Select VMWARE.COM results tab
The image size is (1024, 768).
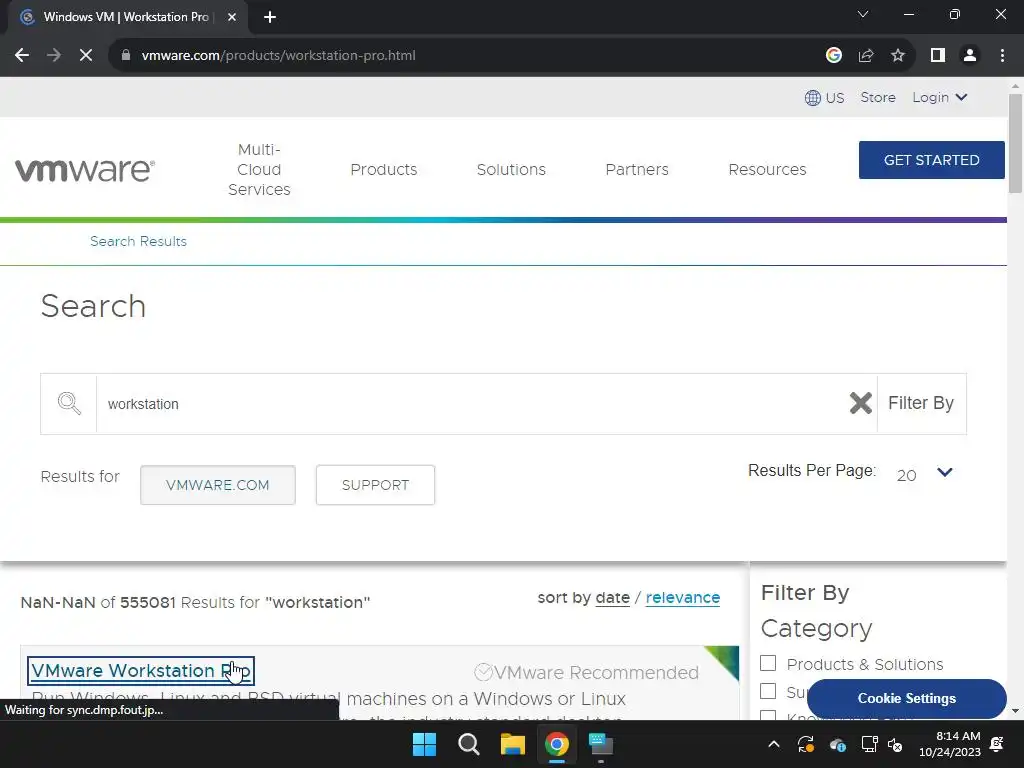(217, 485)
